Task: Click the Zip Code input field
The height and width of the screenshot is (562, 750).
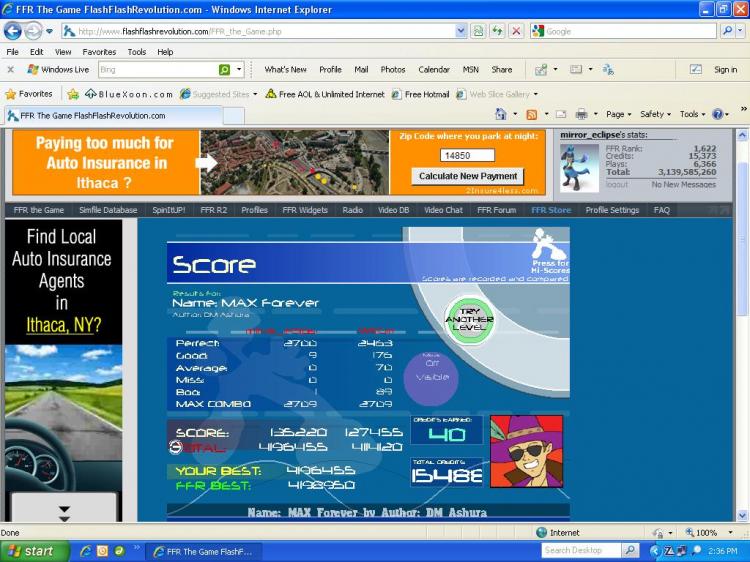Action: tap(467, 155)
